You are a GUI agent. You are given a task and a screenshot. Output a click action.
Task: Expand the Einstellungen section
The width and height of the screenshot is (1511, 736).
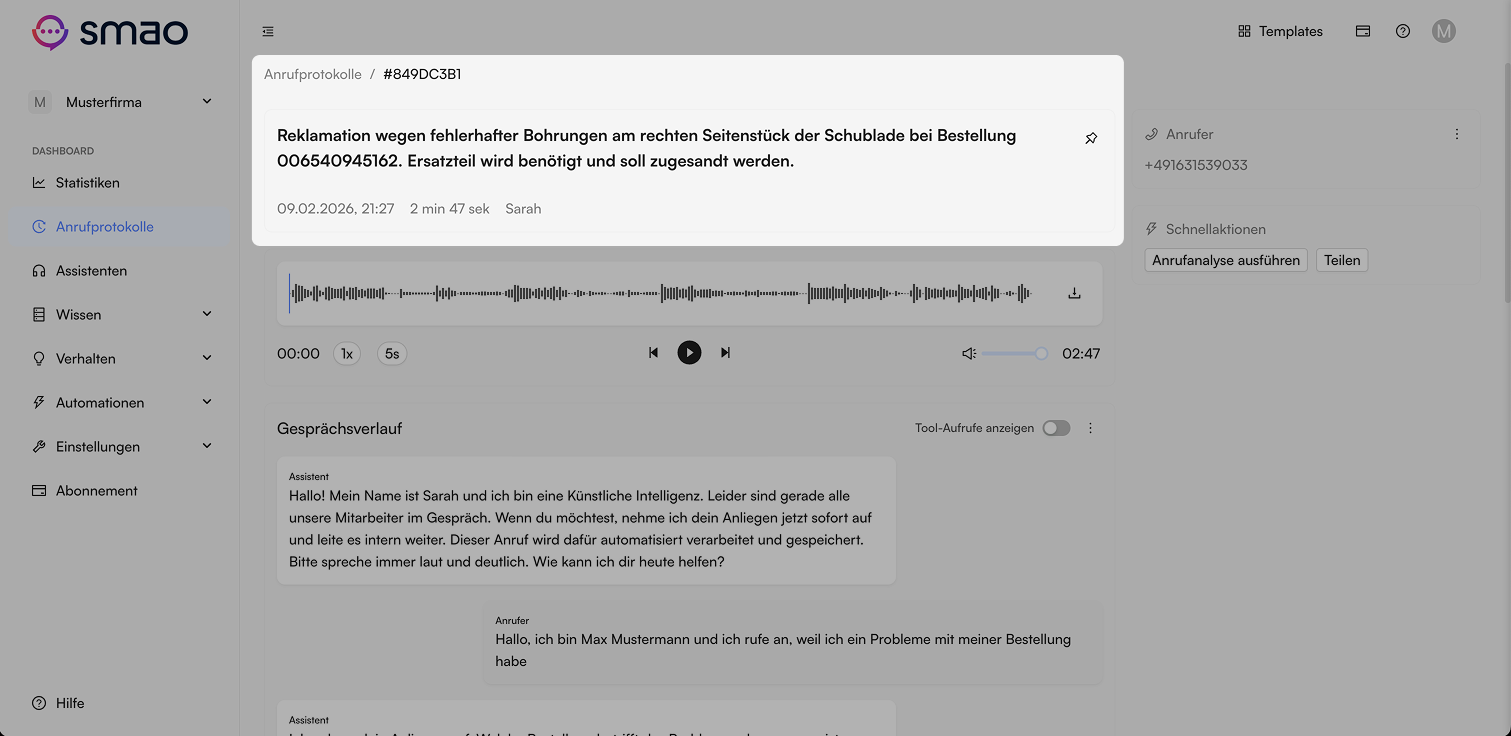coord(120,447)
